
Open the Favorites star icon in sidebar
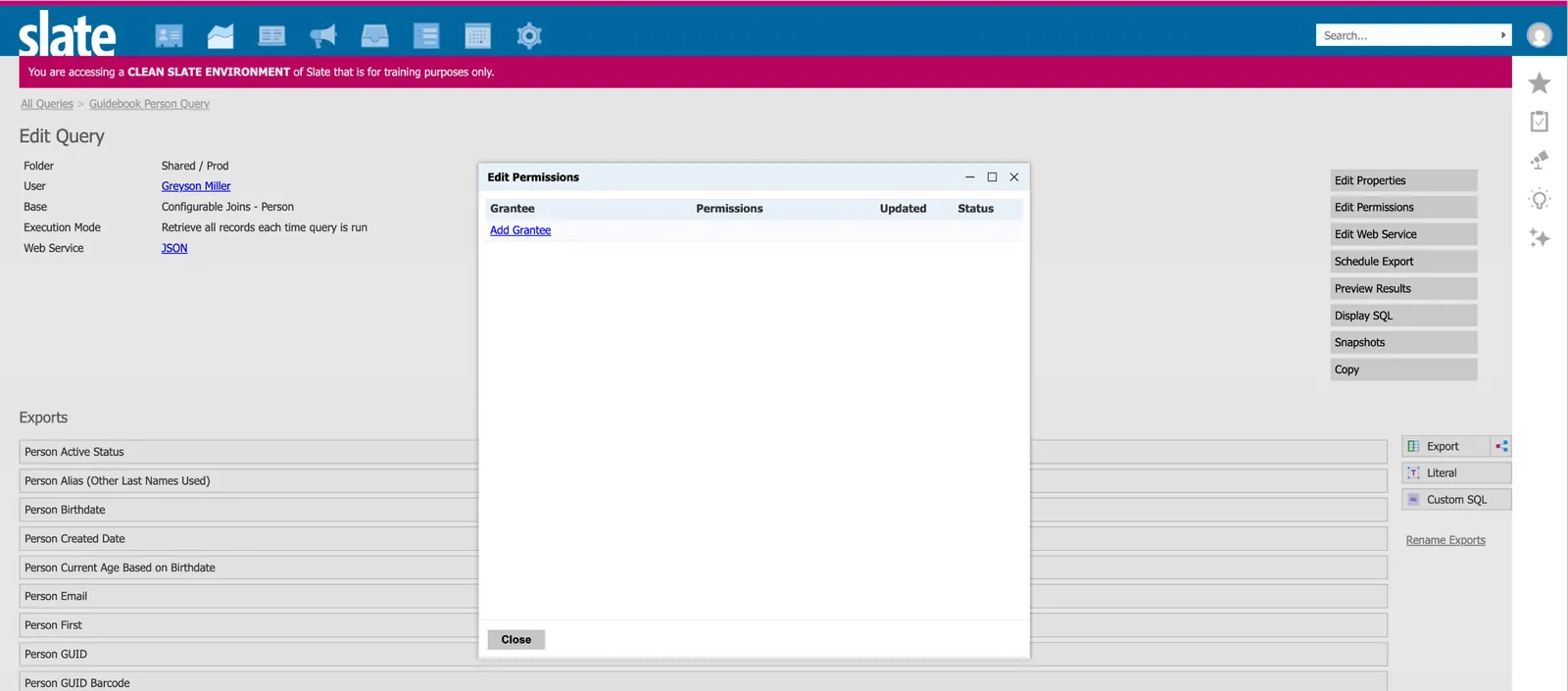pos(1540,83)
